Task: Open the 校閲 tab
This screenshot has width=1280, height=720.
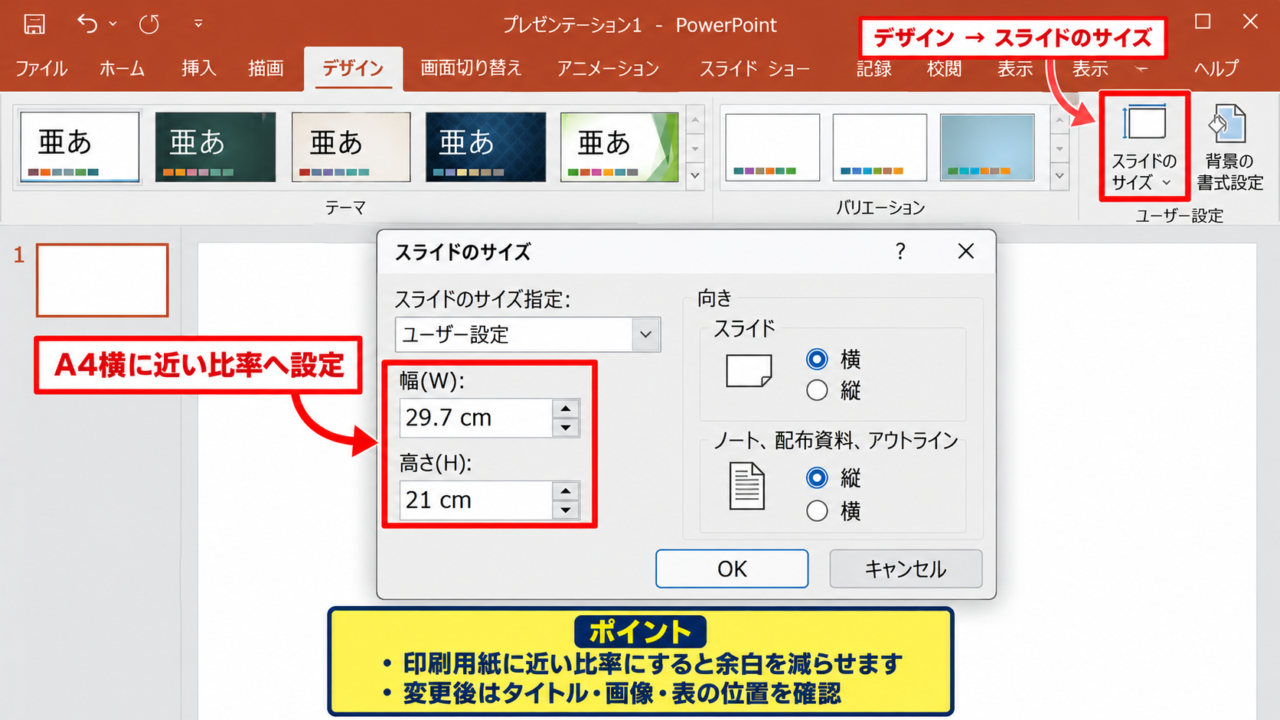Action: point(944,68)
